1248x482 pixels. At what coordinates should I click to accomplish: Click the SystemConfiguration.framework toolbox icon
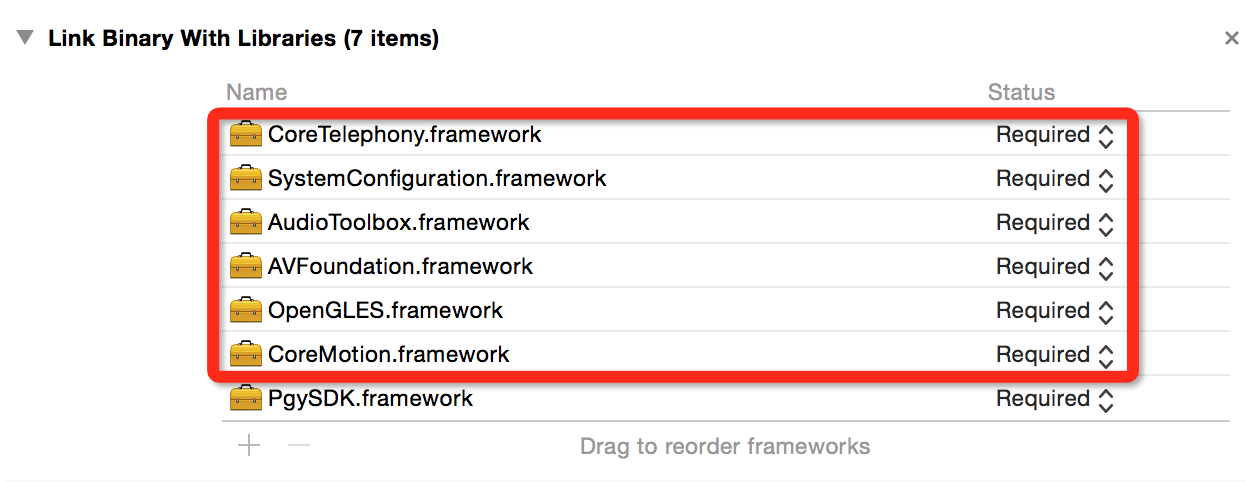(x=245, y=178)
